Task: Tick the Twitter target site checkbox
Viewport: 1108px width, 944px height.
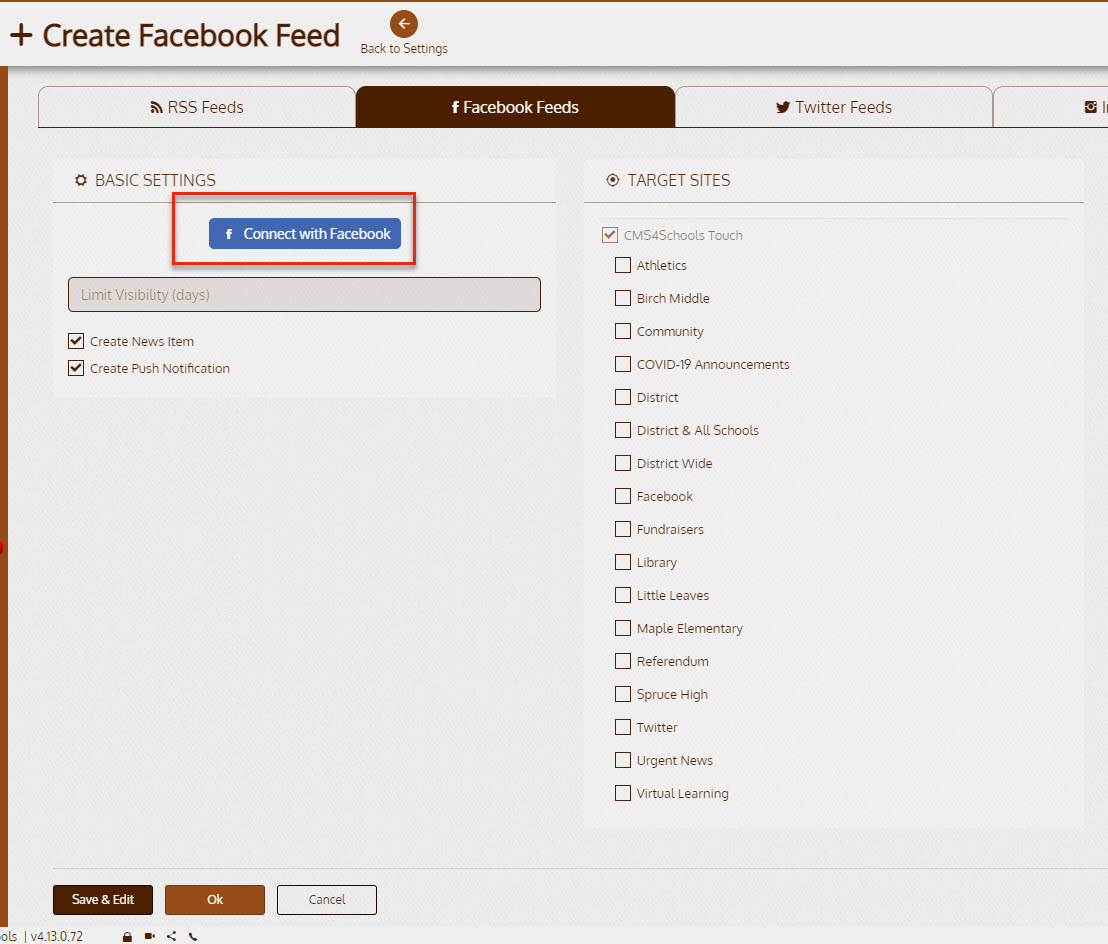Action: click(x=623, y=727)
